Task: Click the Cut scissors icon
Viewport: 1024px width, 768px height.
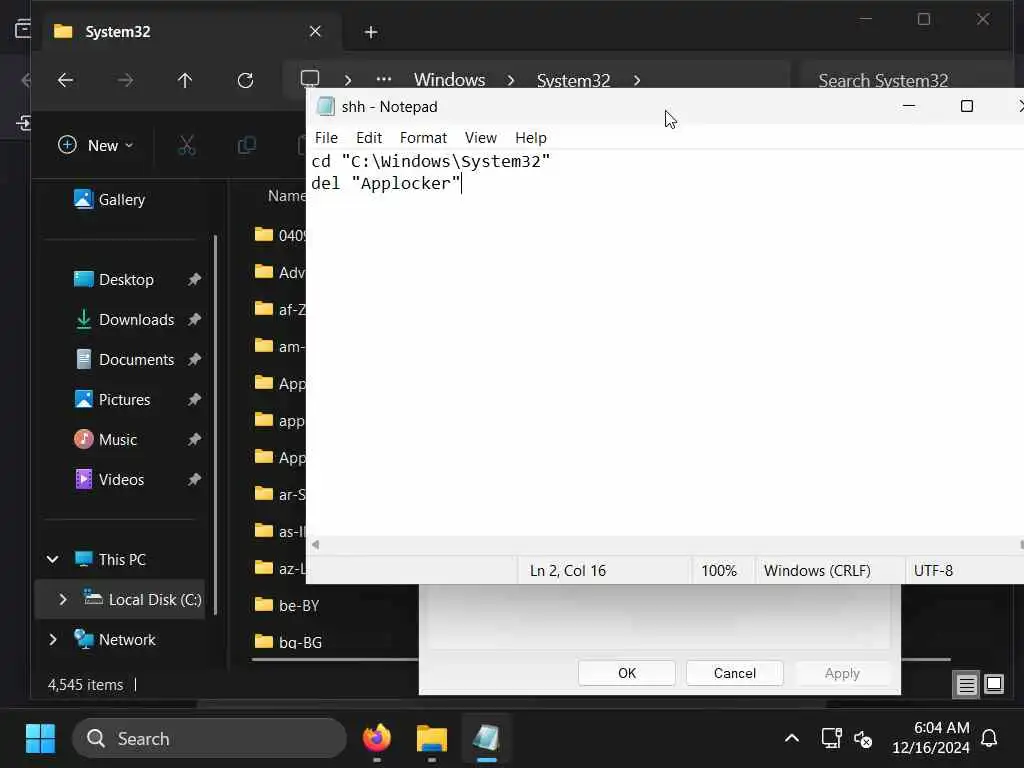Action: [186, 145]
